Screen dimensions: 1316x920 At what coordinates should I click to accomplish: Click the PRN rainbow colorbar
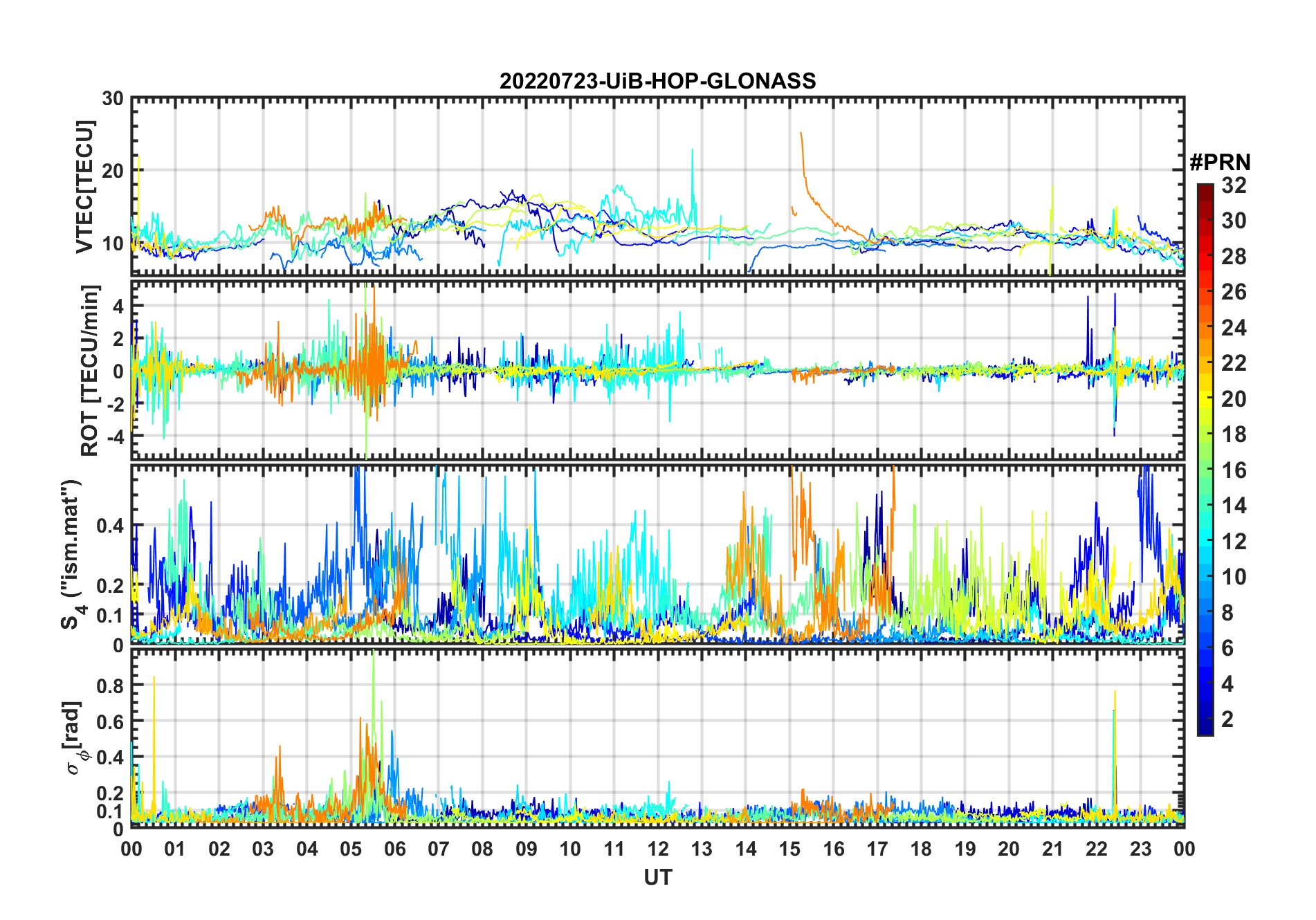click(x=1205, y=459)
